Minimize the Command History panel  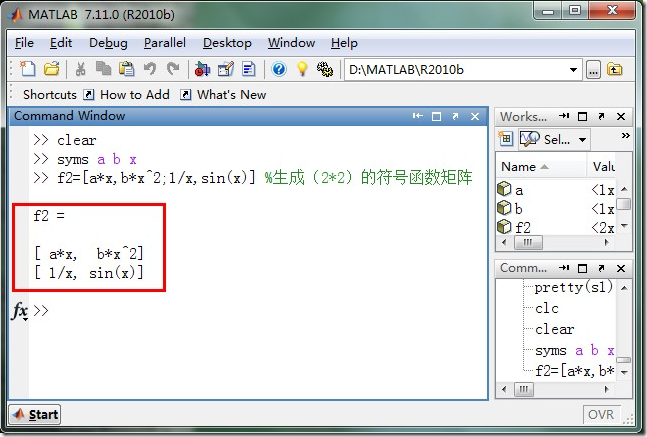(564, 268)
